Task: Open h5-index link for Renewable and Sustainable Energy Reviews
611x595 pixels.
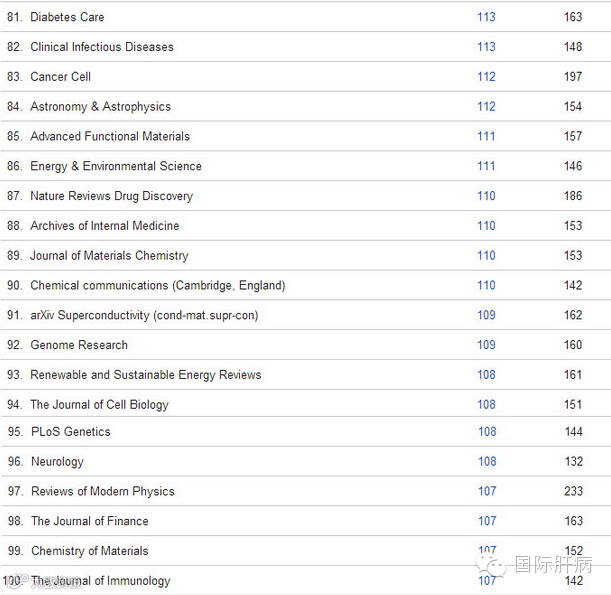Action: click(x=486, y=374)
